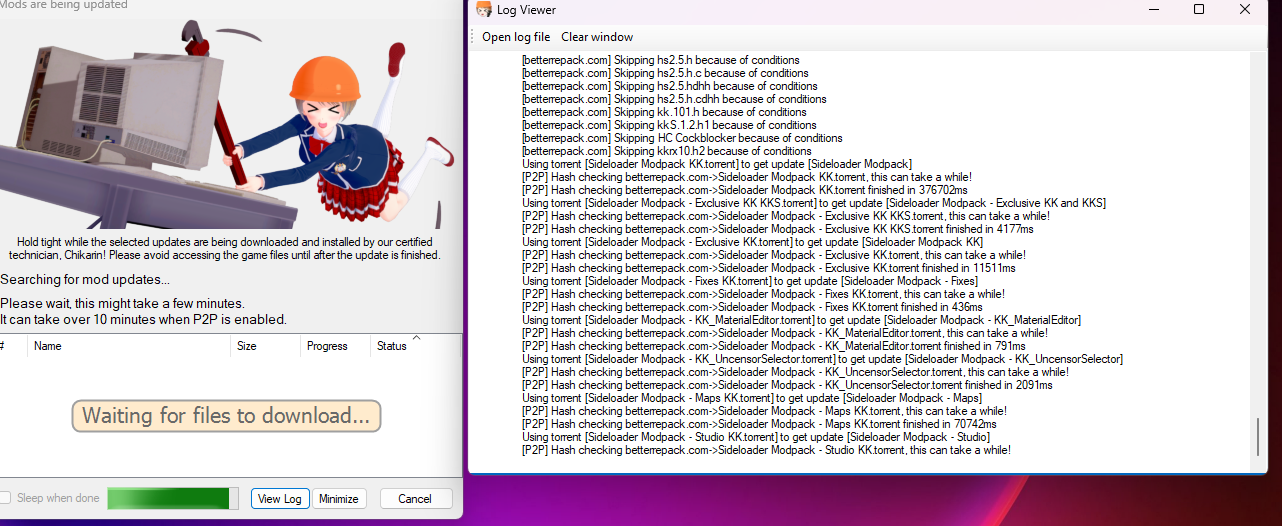
Task: Open log file from Log Viewer toolbar
Action: (516, 37)
